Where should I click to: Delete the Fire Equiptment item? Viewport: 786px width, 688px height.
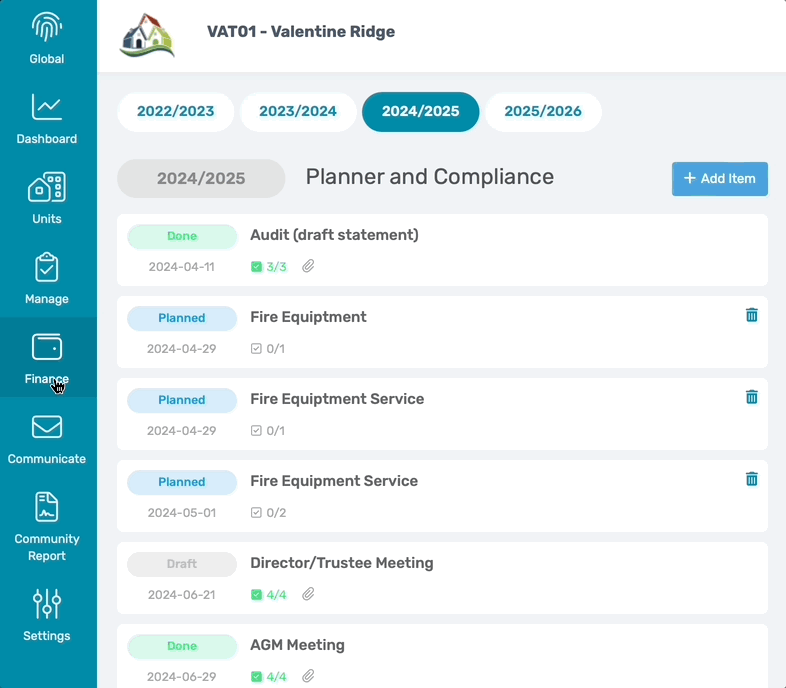(751, 315)
